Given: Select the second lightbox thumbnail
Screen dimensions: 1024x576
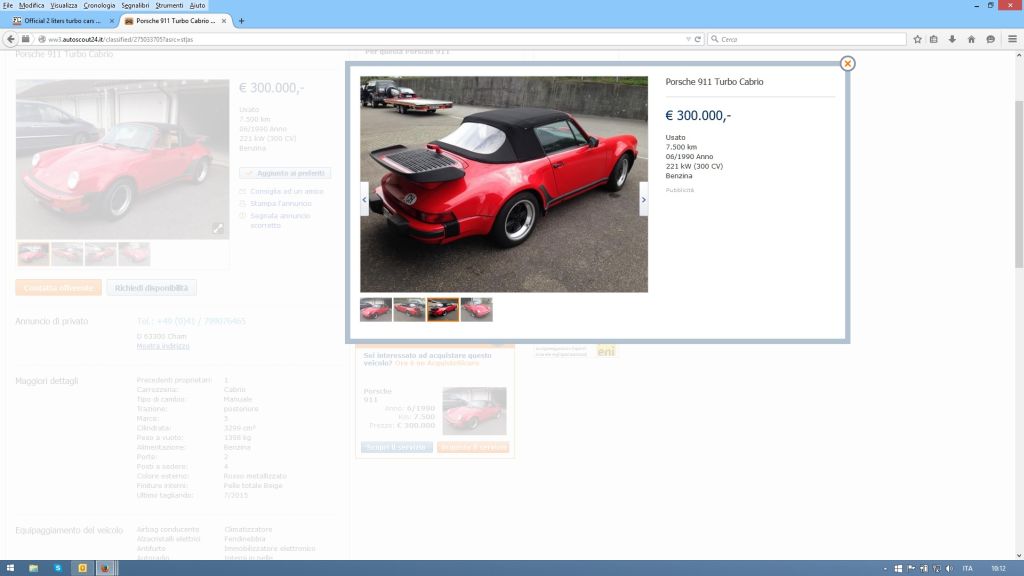Looking at the screenshot, I should pyautogui.click(x=409, y=310).
